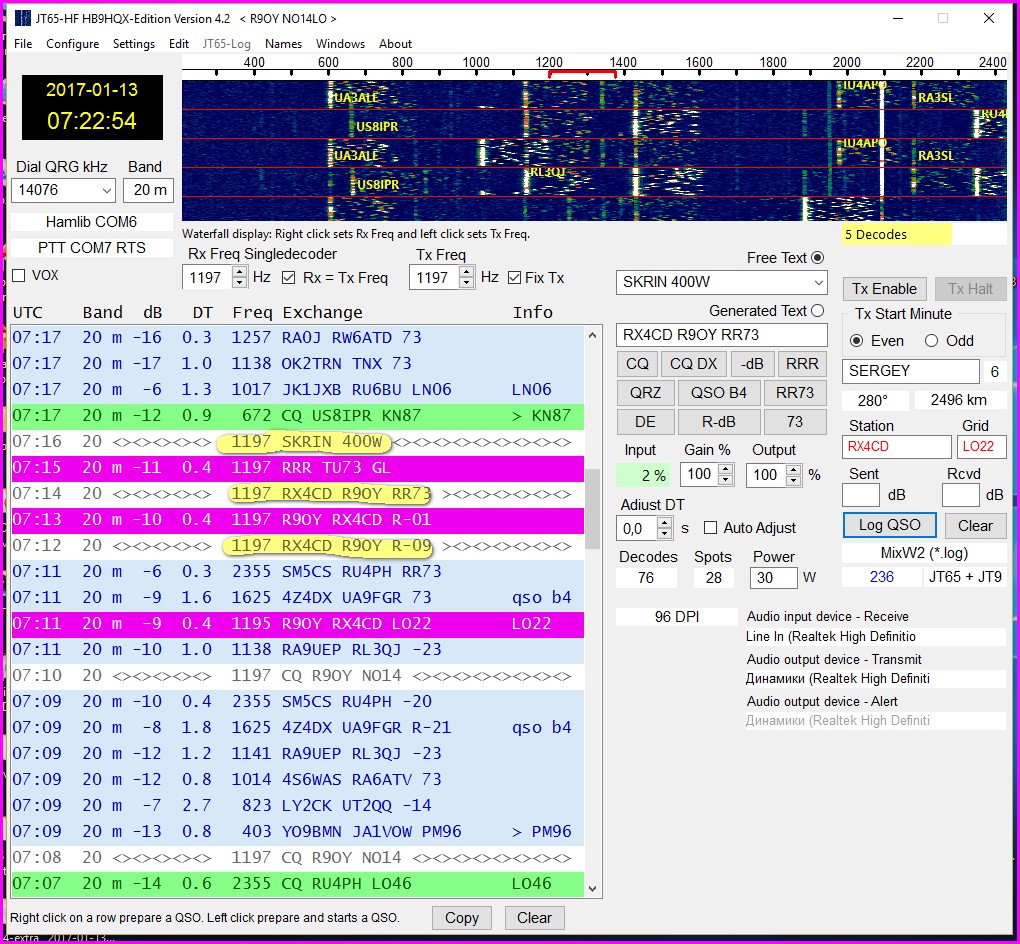Increase the Adjust DT spinner value
Viewport: 1020px width, 944px height.
666,522
